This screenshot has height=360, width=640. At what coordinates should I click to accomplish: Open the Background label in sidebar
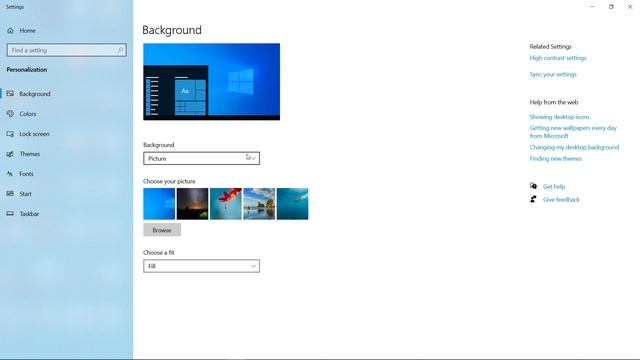35,94
